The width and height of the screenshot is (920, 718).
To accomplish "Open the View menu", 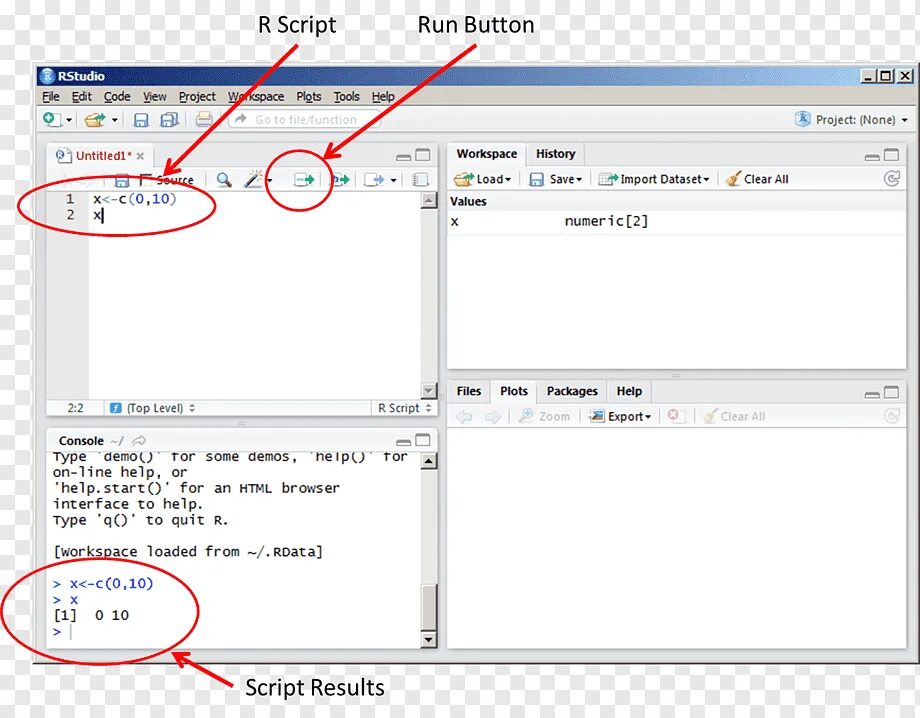I will click(x=154, y=96).
